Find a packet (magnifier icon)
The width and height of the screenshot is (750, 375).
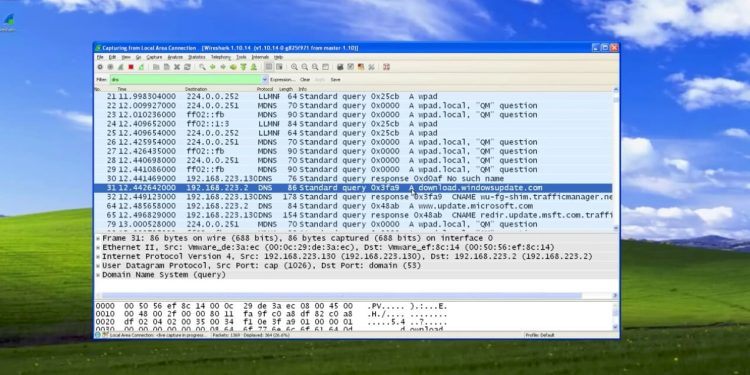click(x=202, y=67)
